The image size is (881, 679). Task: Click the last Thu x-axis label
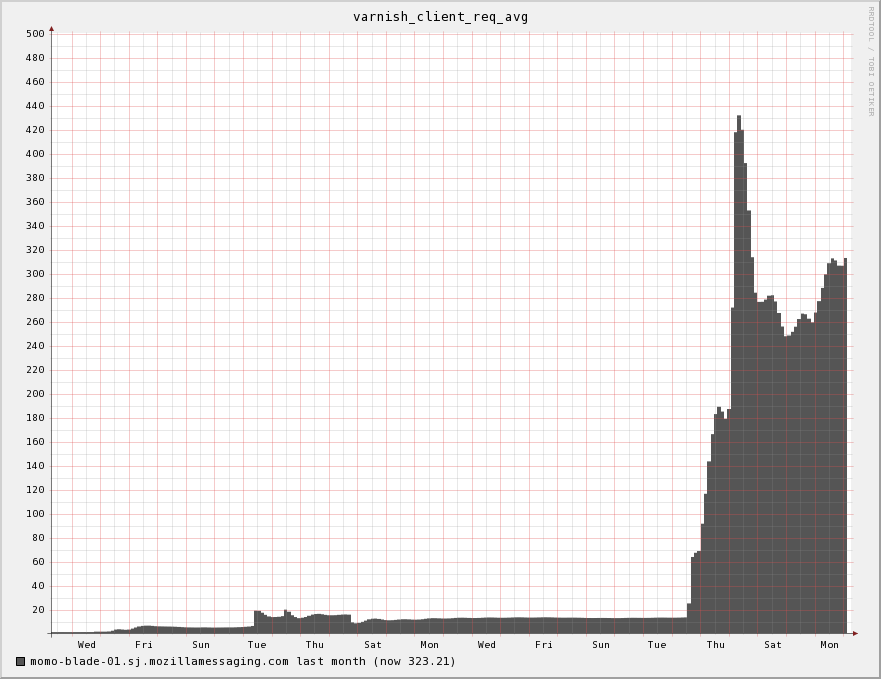click(x=715, y=645)
